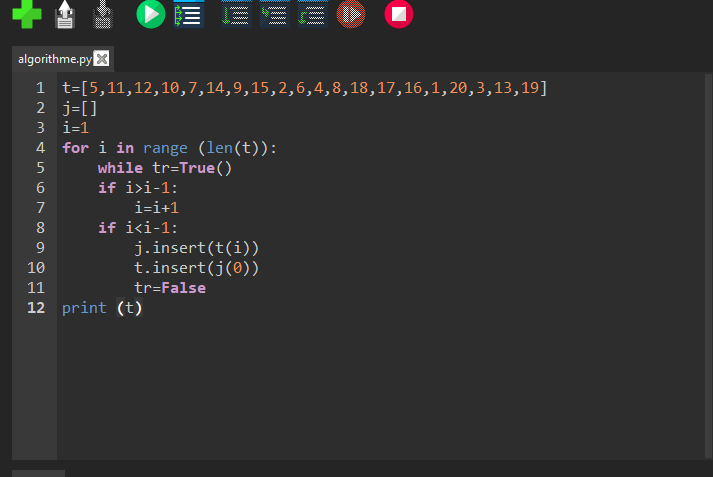Click the open file icon with up arrow
713x477 pixels.
[65, 15]
